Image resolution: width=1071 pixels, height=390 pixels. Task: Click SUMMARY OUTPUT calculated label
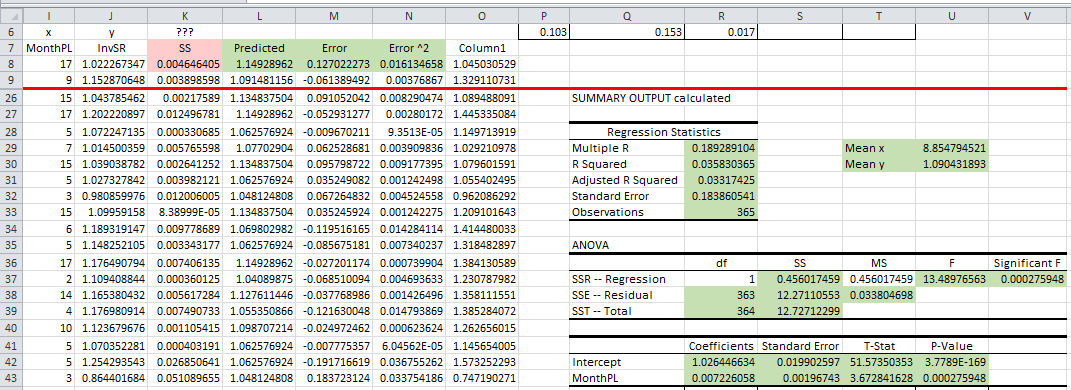click(651, 98)
